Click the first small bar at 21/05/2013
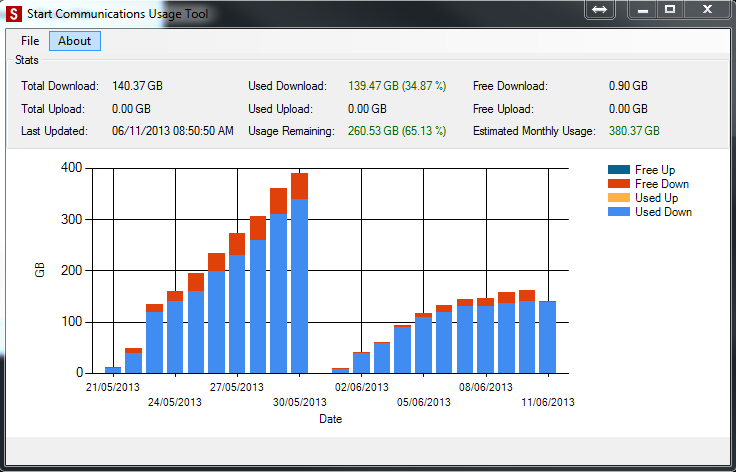Viewport: 736px width, 472px height. click(x=113, y=370)
